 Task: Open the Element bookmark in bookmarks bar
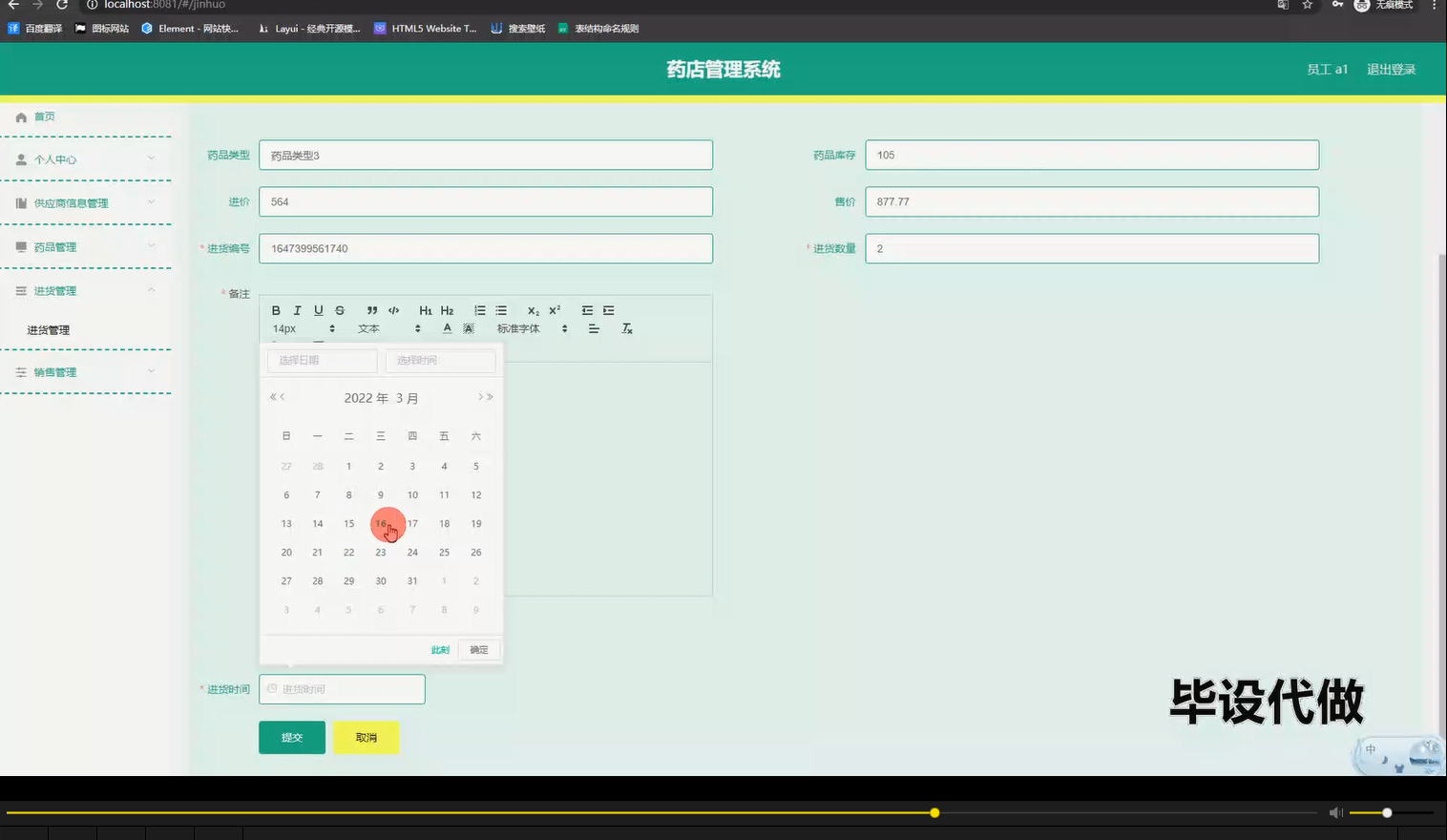pyautogui.click(x=190, y=29)
